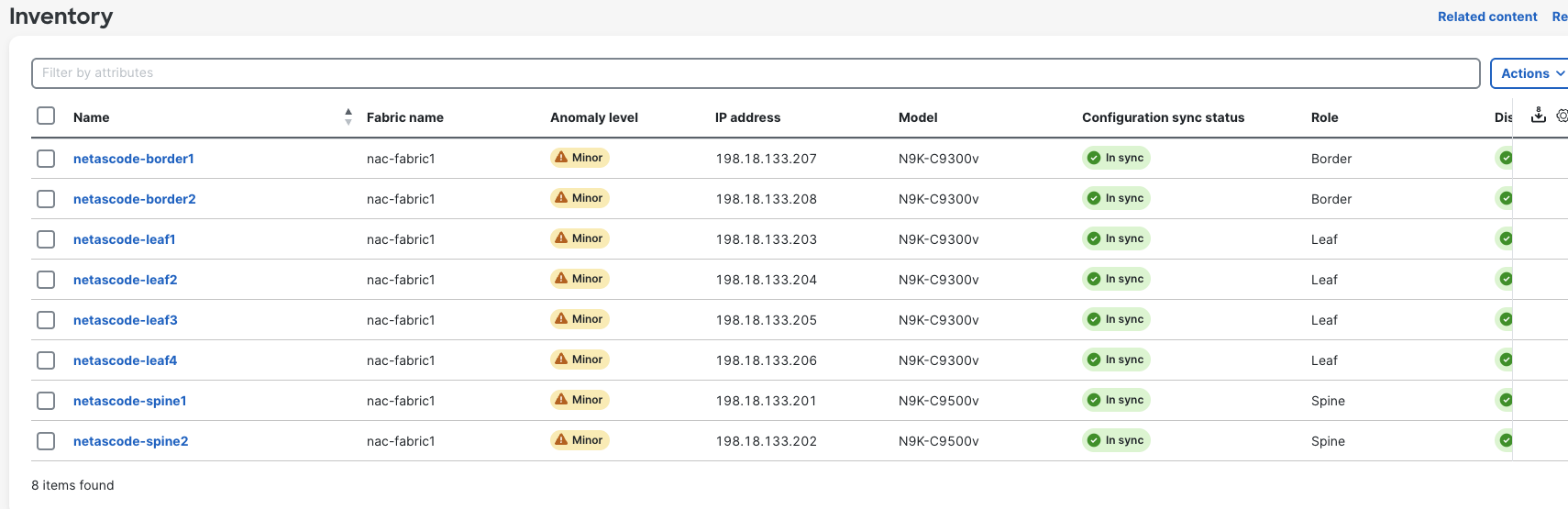
Task: Click In sync check icon for netascode-spine2
Action: tap(1094, 440)
